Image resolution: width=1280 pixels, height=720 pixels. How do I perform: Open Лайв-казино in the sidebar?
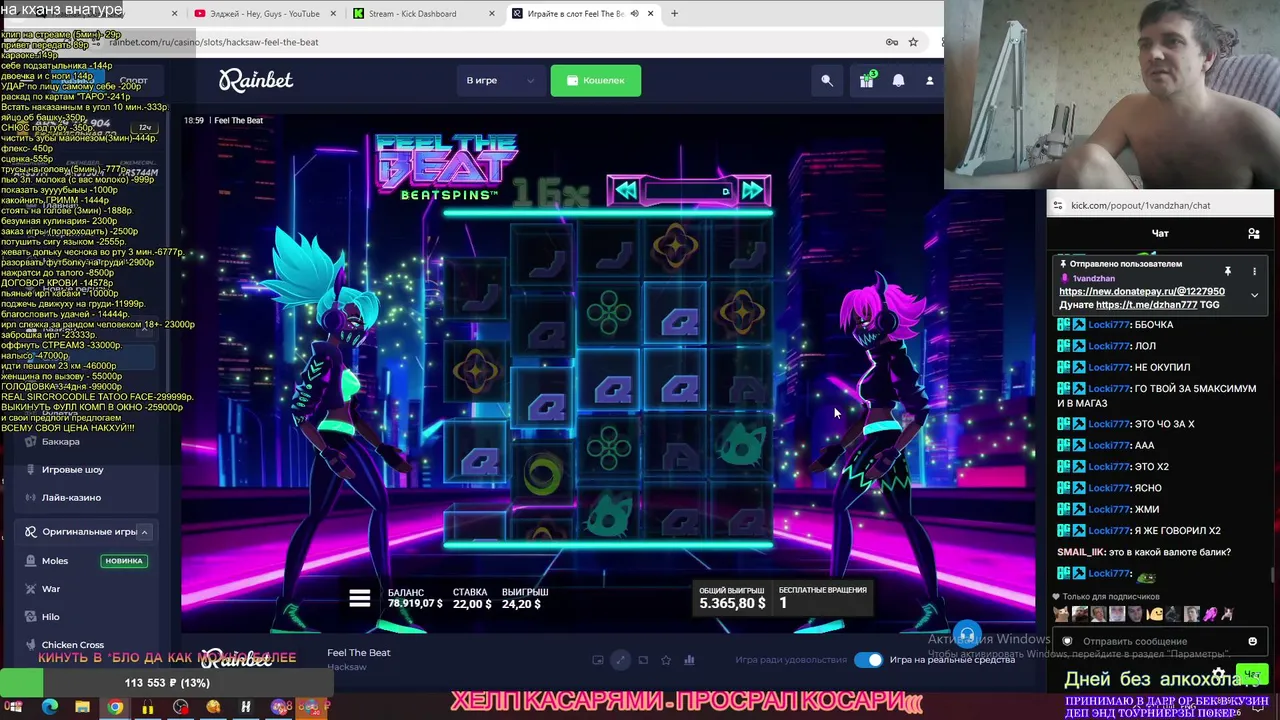point(71,497)
